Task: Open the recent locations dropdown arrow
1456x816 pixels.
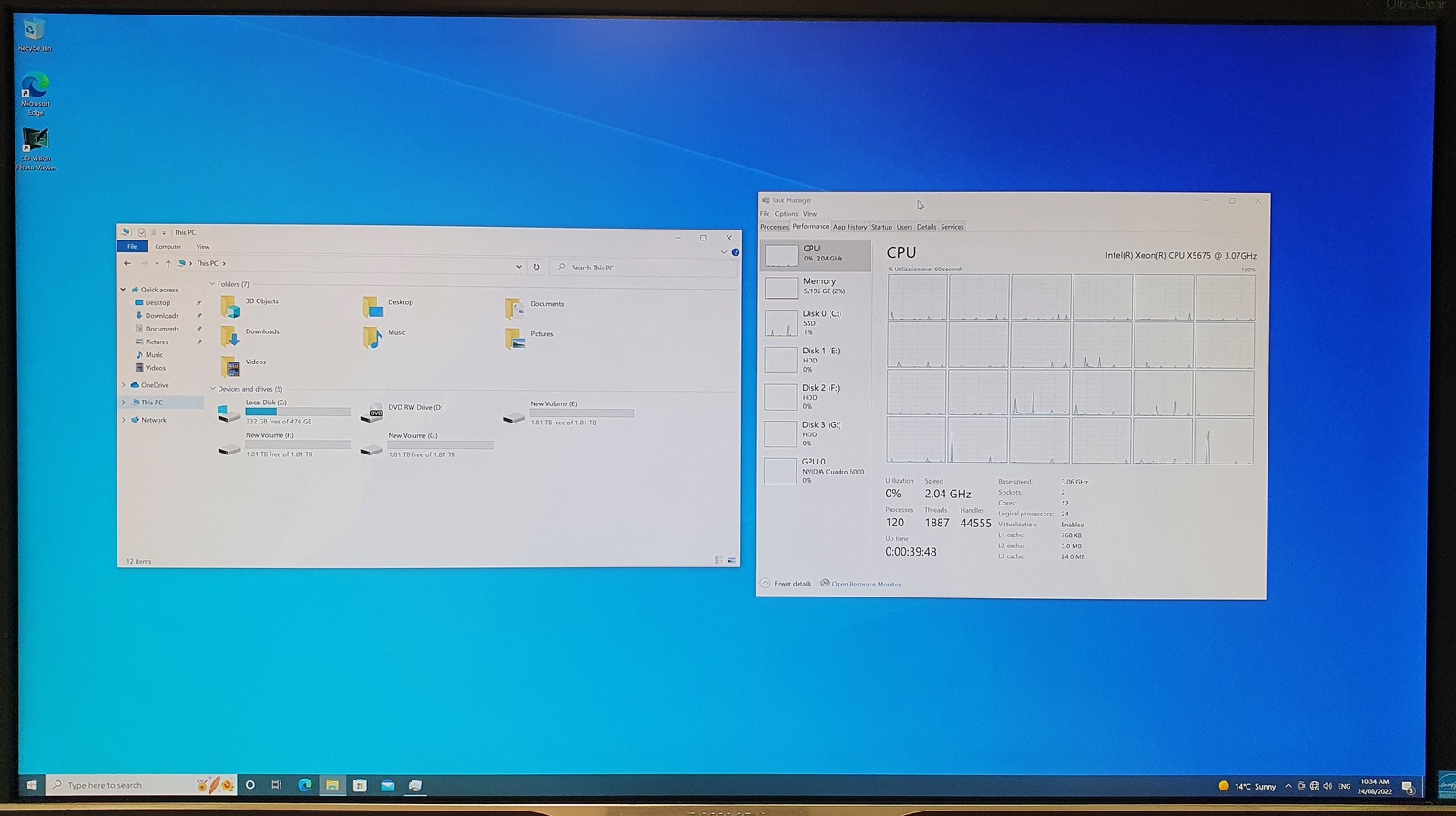Action: (157, 263)
